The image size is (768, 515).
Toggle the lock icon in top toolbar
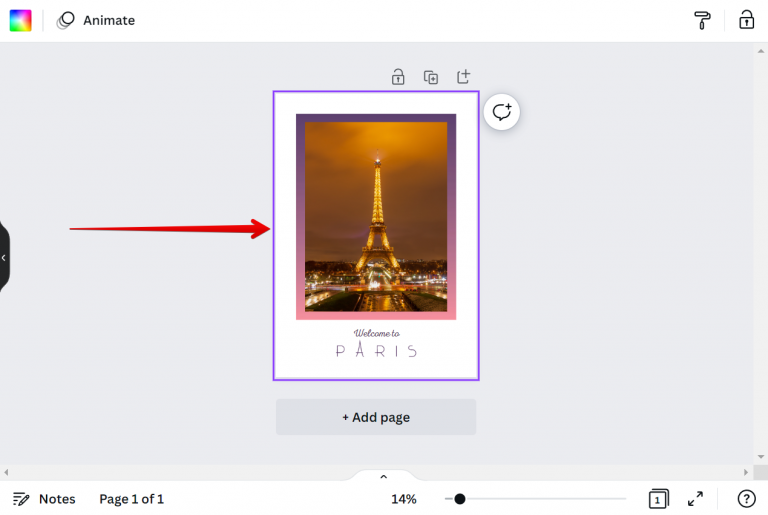click(x=746, y=20)
